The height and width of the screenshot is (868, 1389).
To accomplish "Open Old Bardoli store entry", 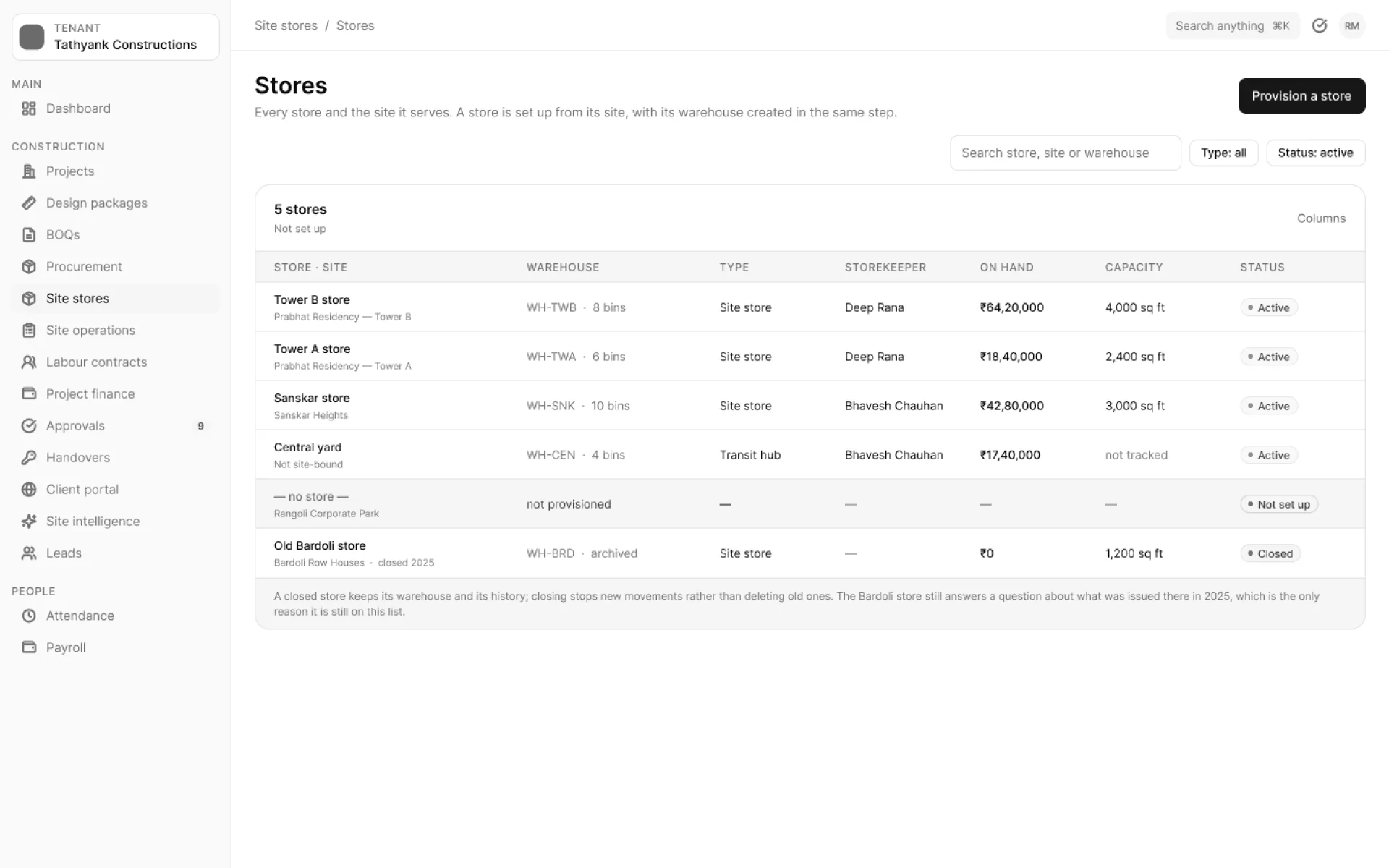I will [810, 553].
